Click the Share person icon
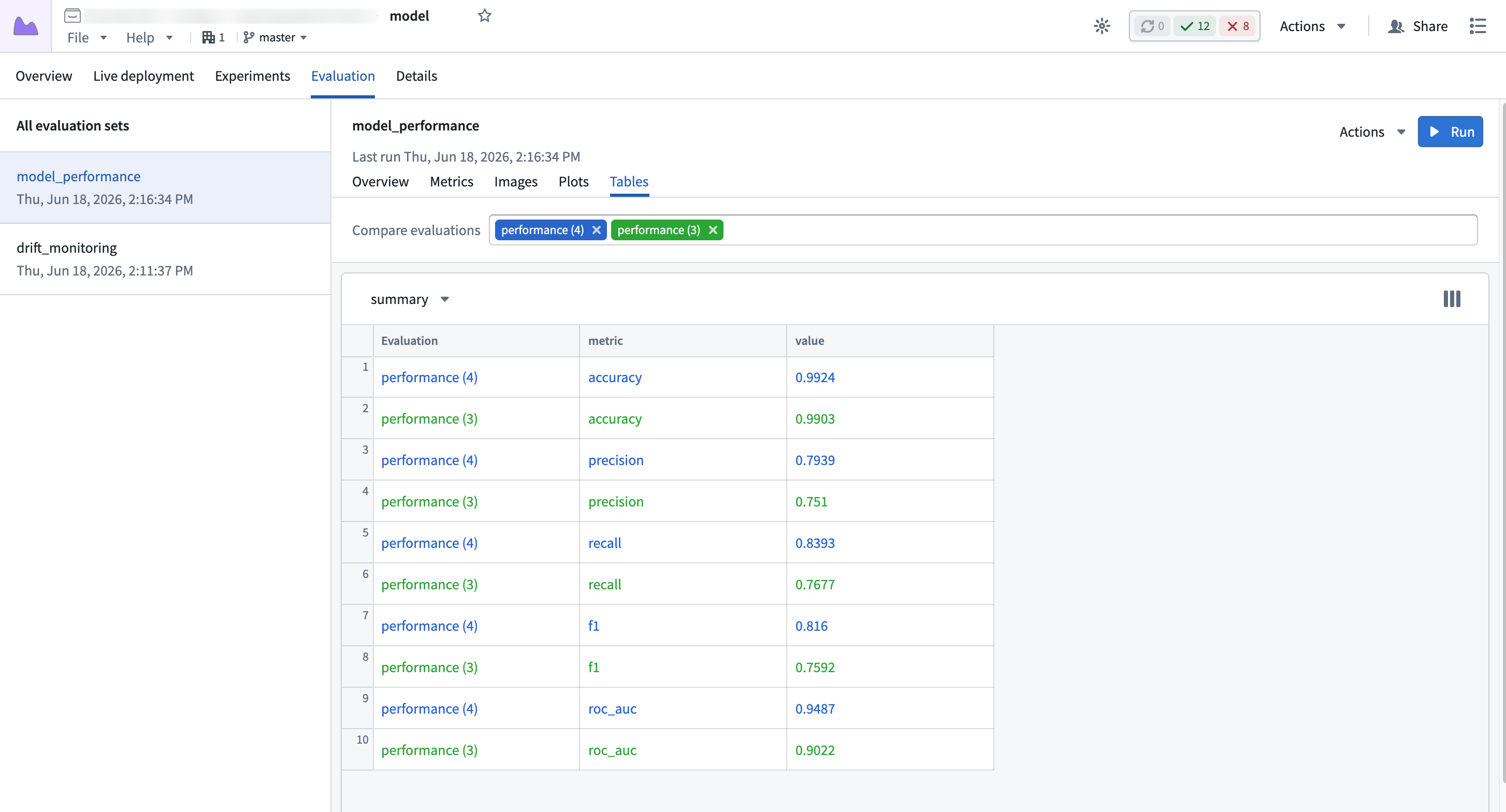The image size is (1506, 812). coord(1396,26)
